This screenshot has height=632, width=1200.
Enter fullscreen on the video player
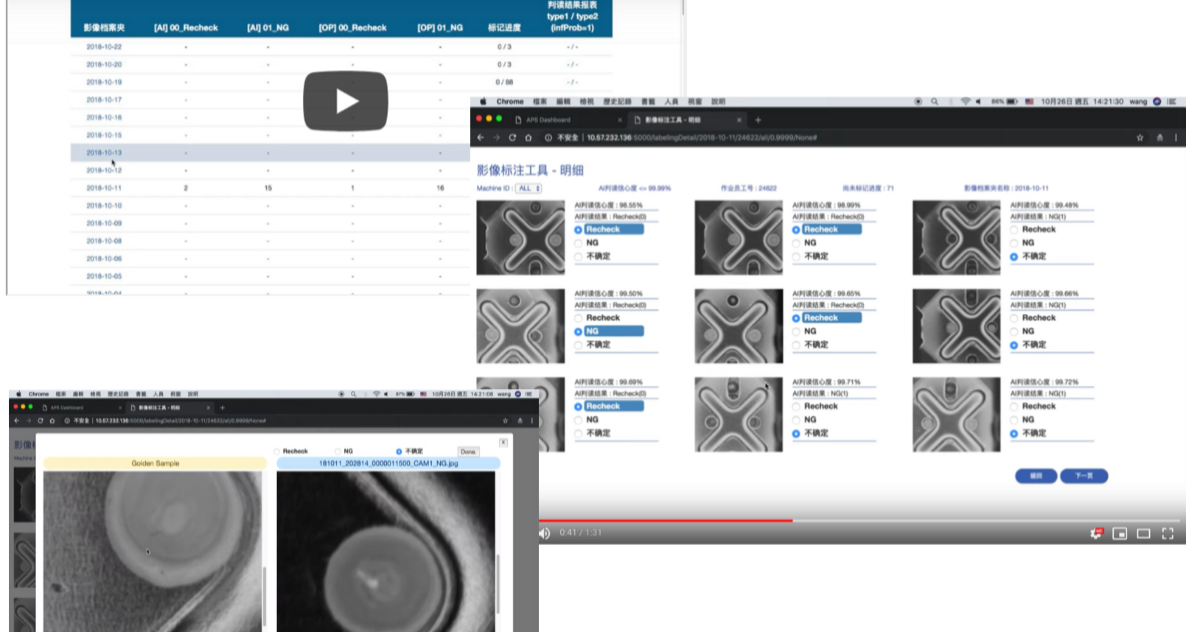pos(1167,533)
